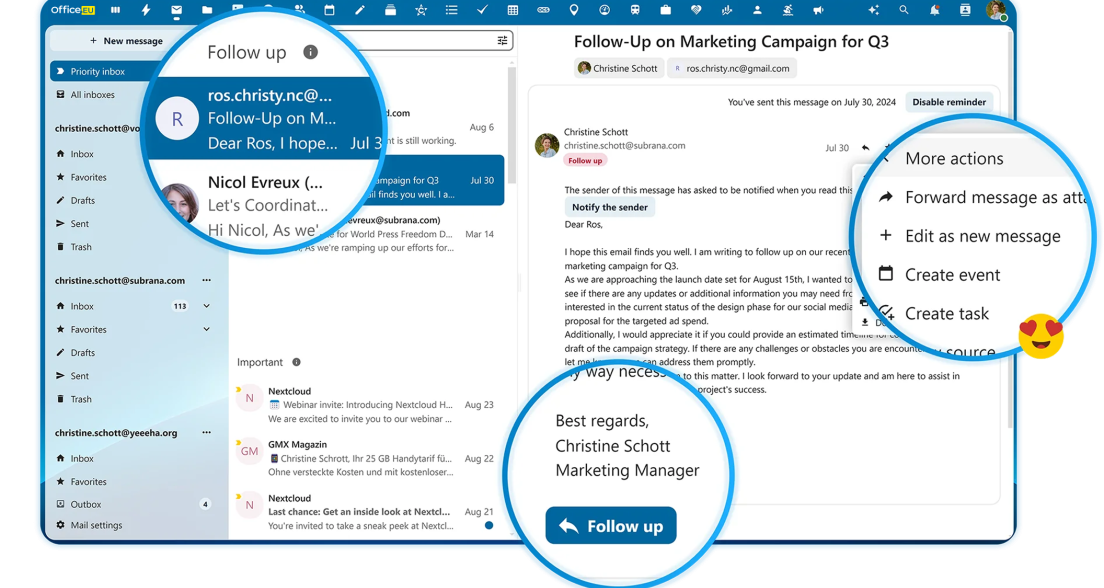Open the Maps location pin icon
Screen dimensions: 1104x588
tap(574, 11)
